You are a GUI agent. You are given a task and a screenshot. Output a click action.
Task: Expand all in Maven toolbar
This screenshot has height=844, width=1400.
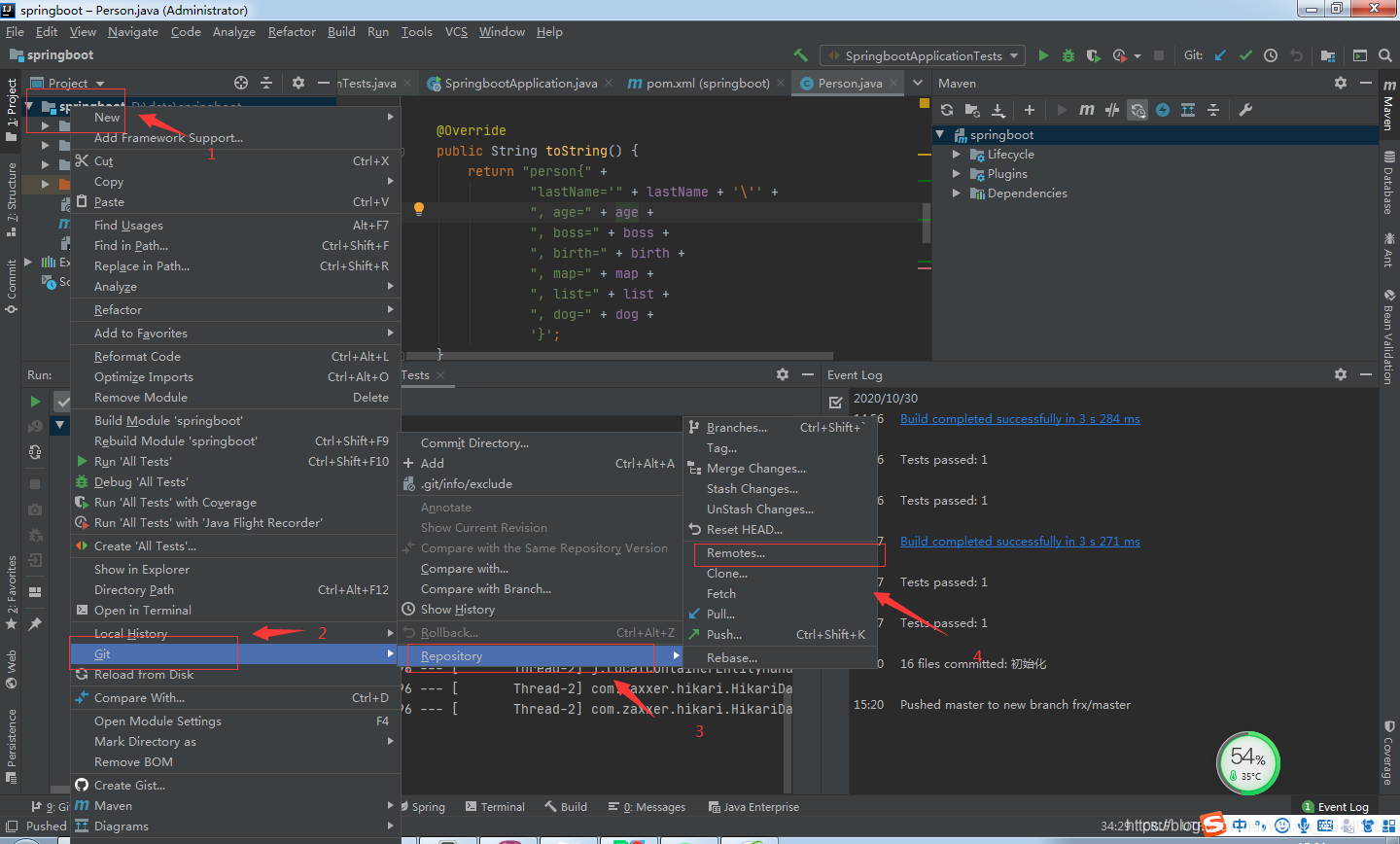point(1188,110)
